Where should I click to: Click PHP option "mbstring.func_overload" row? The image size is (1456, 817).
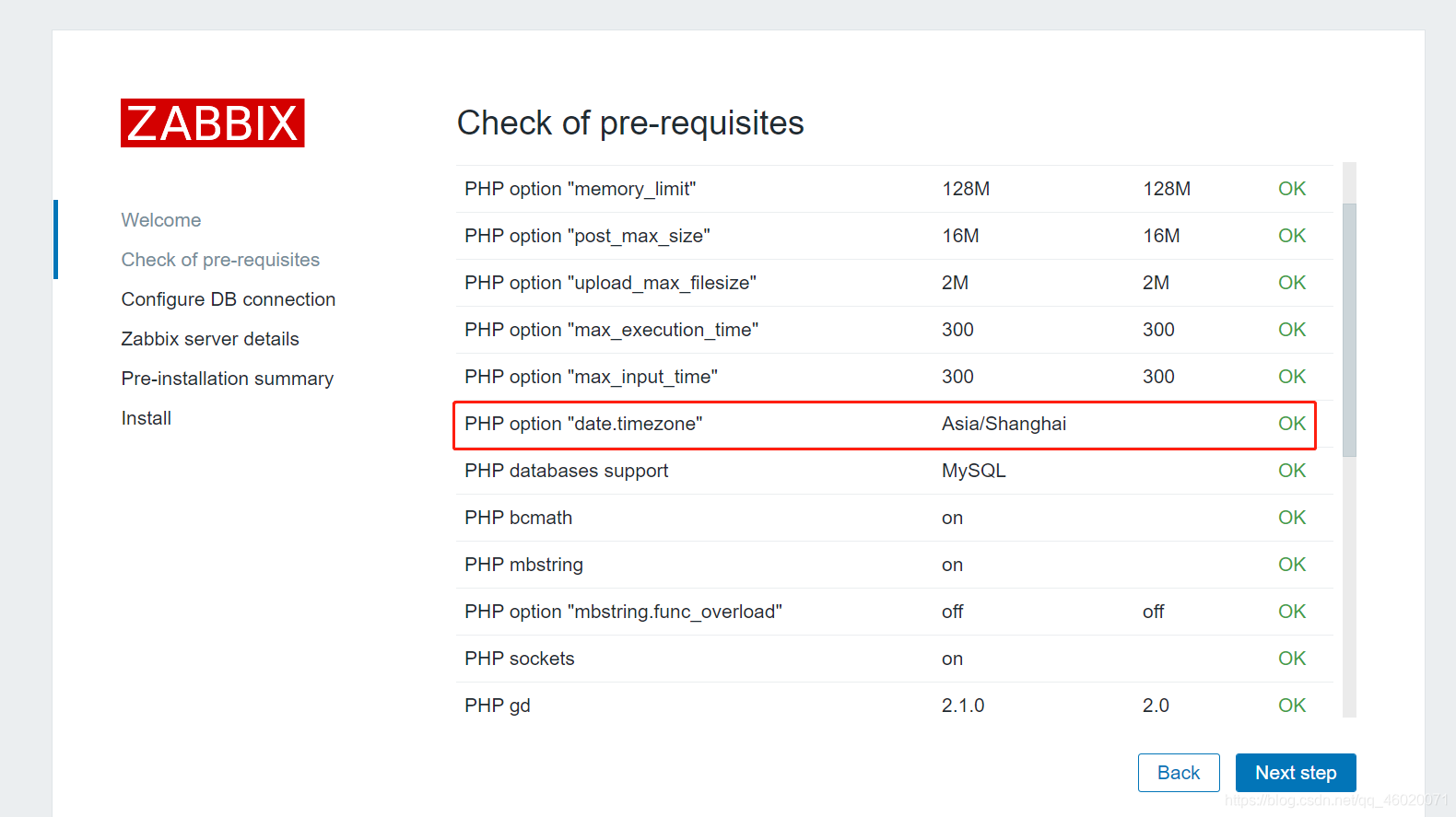click(x=894, y=612)
